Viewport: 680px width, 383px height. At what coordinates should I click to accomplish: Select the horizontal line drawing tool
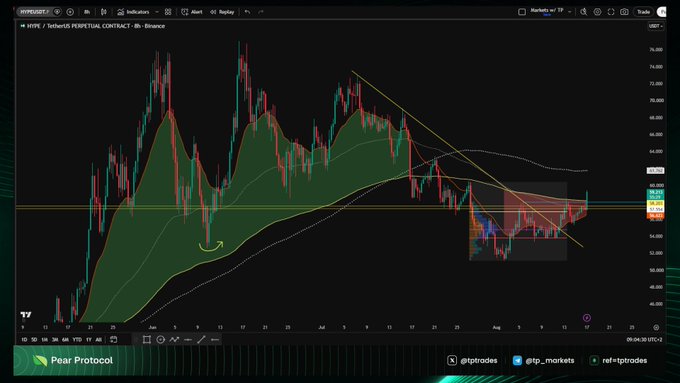pyautogui.click(x=188, y=340)
